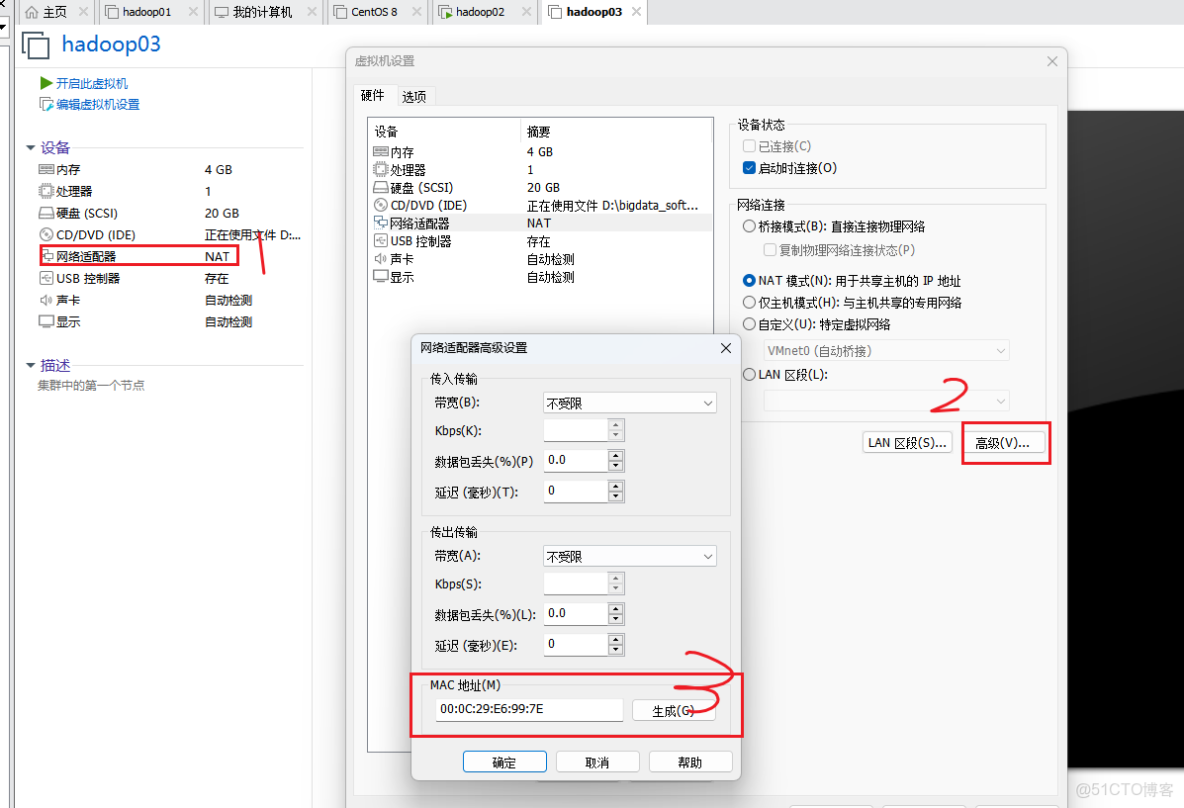Collapse the 设备 section in the sidebar
Screen dimensions: 1184x808
(30, 147)
